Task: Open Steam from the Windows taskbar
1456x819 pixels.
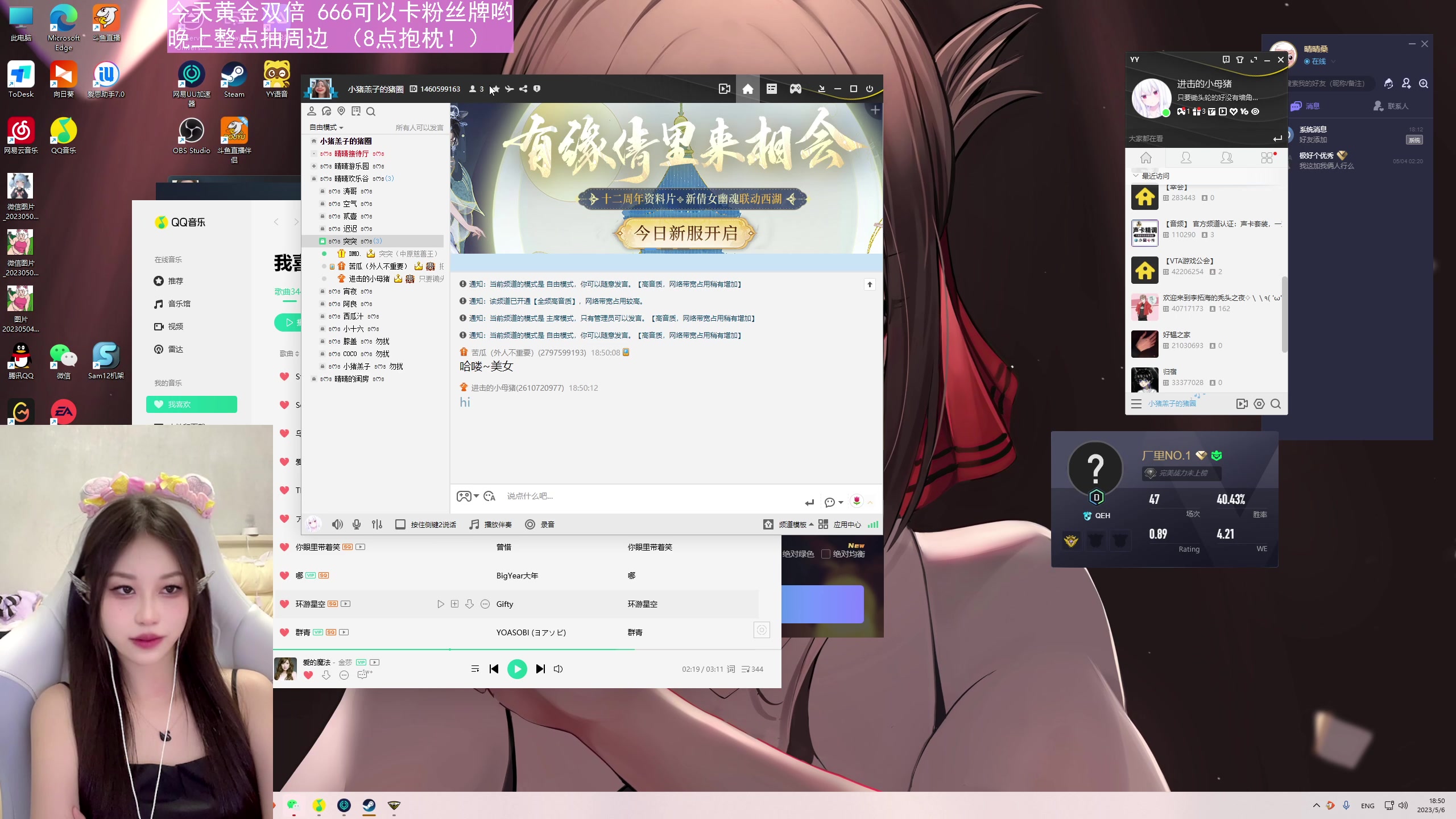Action: (x=369, y=805)
